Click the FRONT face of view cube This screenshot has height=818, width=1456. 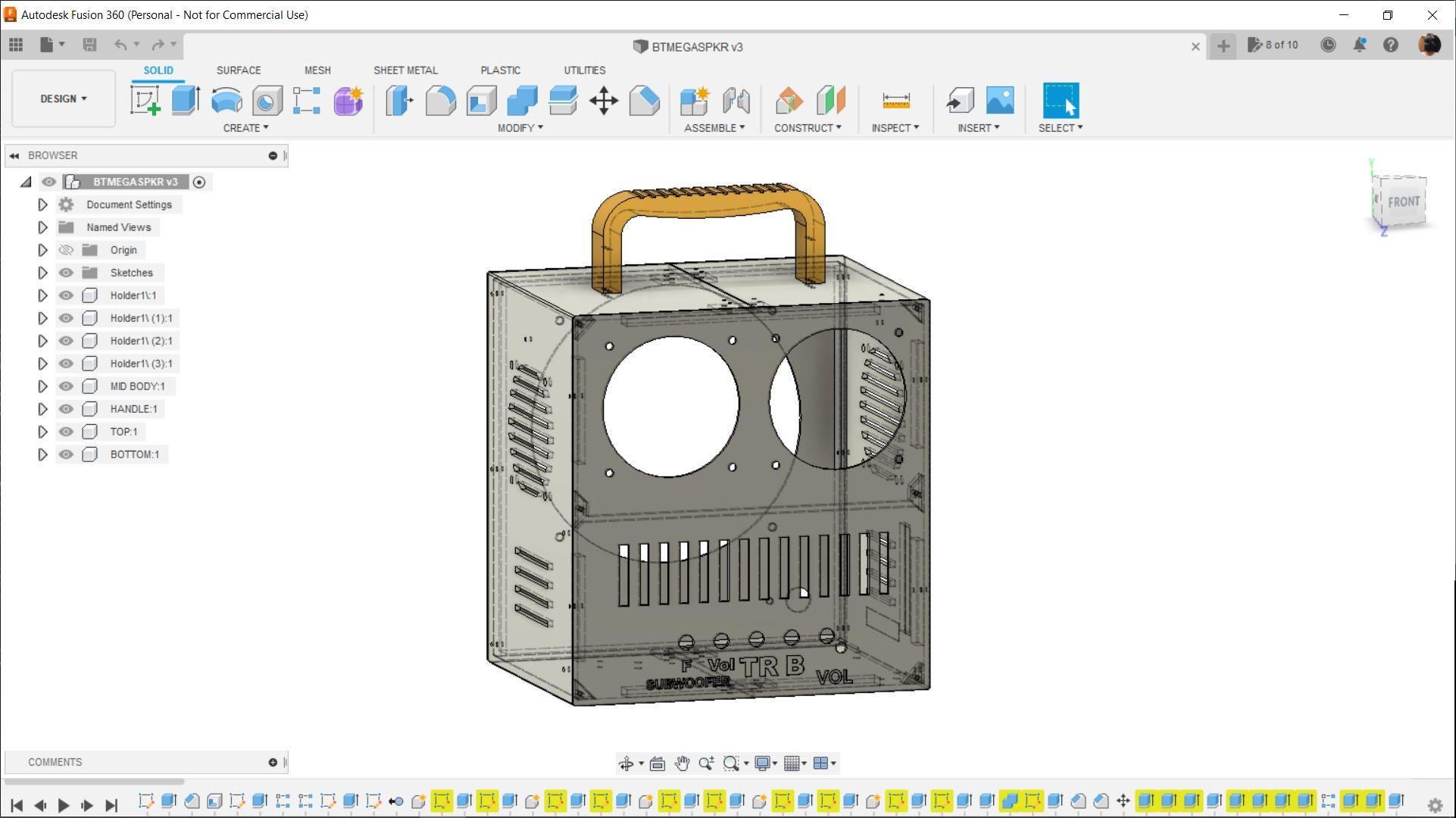click(1403, 201)
